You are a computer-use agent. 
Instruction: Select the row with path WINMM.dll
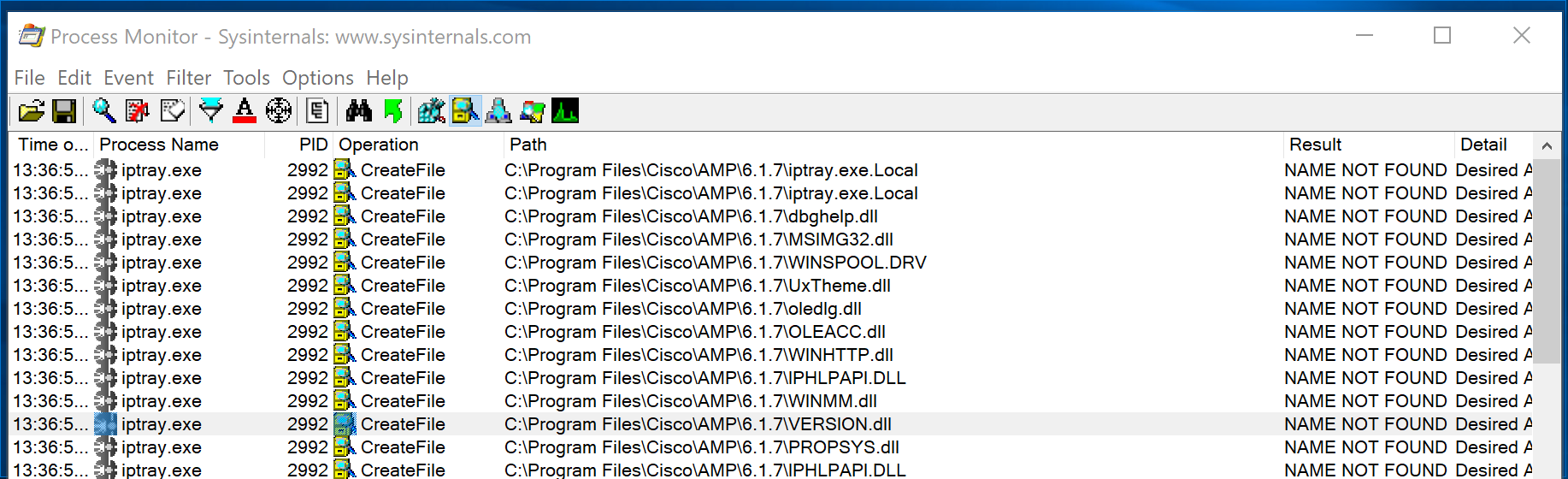tap(772, 401)
